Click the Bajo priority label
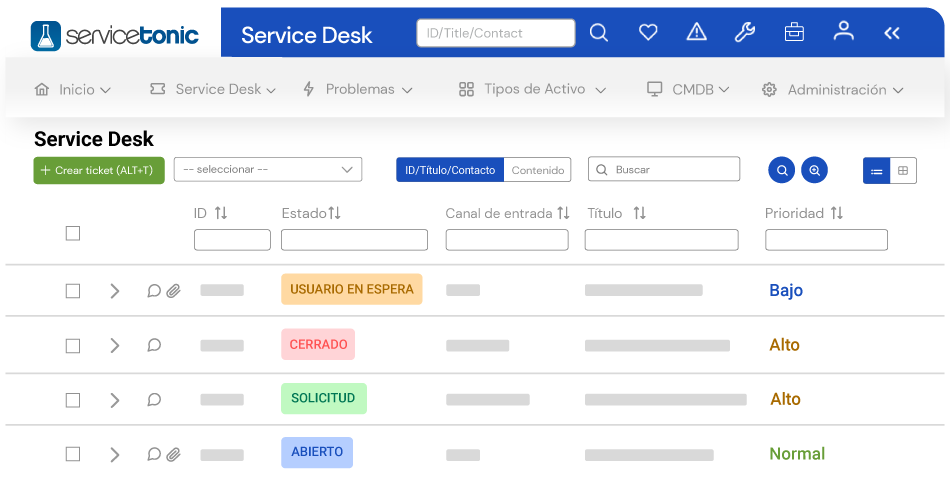The height and width of the screenshot is (500, 950). click(x=786, y=290)
